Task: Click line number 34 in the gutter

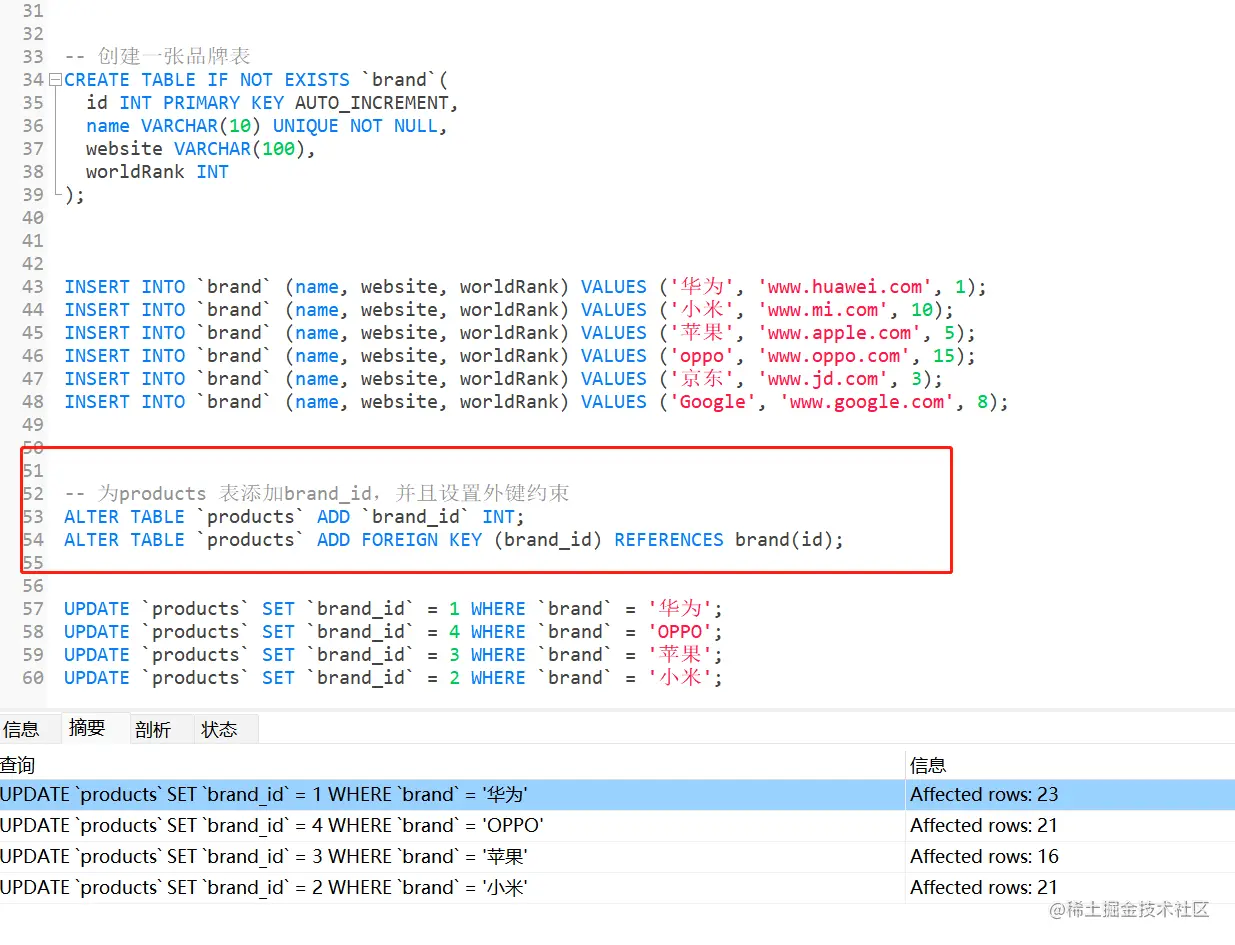Action: click(32, 80)
